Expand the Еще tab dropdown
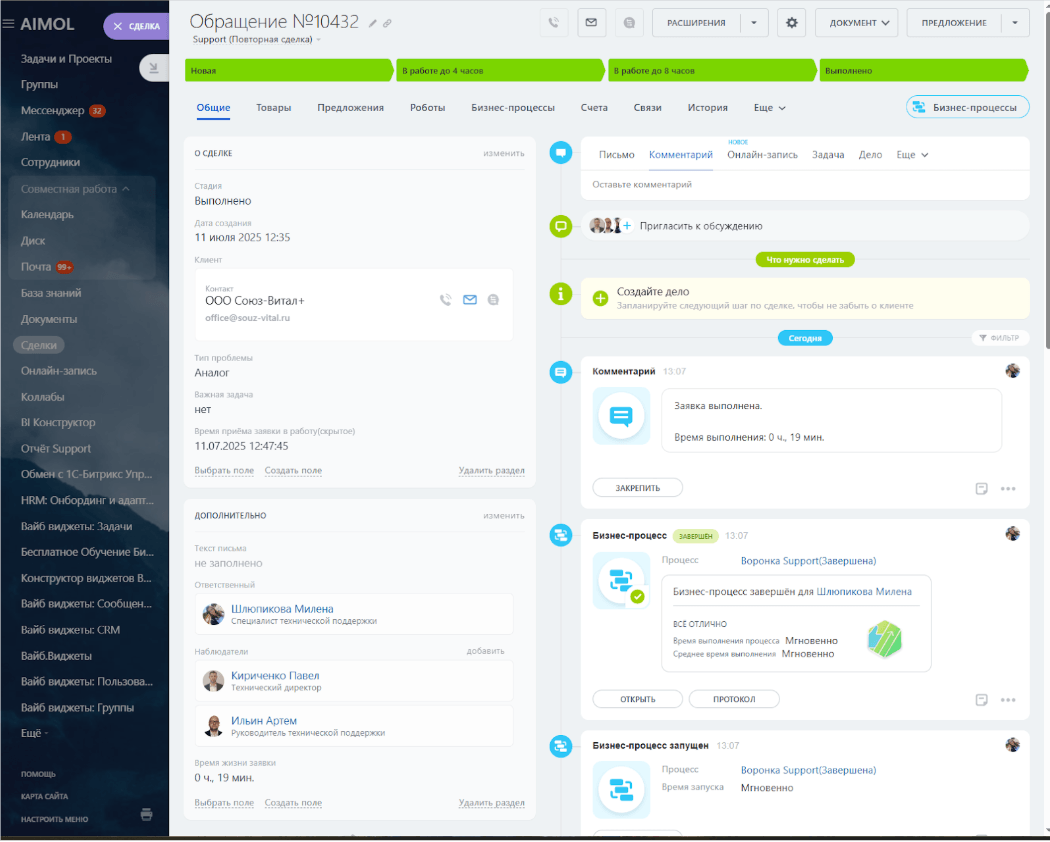1050x842 pixels. (769, 107)
